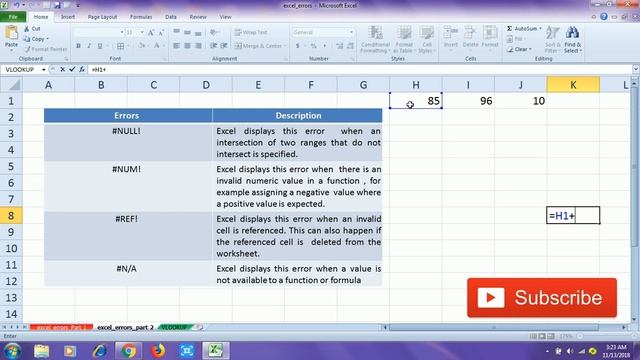Open the font size dropdown

[142, 32]
